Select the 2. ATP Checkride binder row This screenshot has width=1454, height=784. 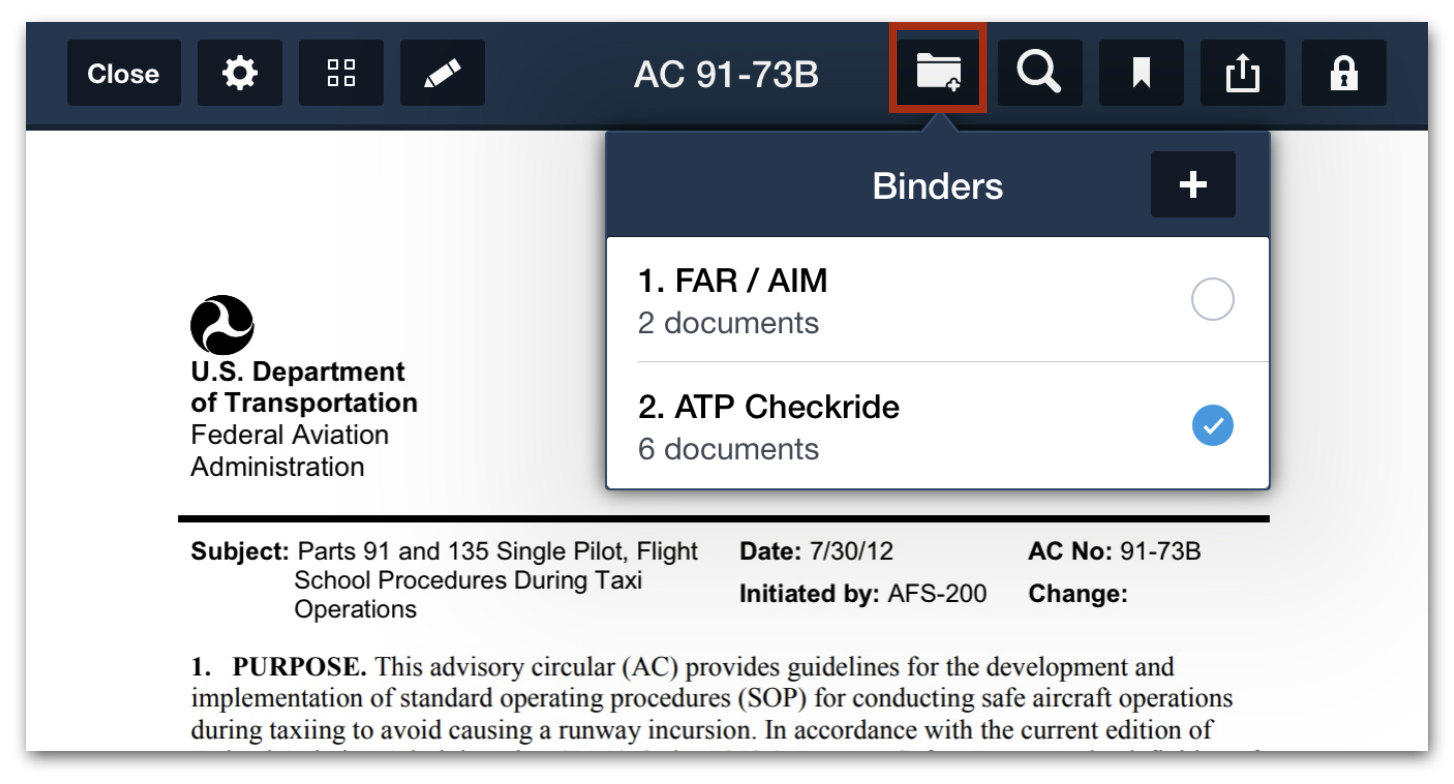click(938, 426)
